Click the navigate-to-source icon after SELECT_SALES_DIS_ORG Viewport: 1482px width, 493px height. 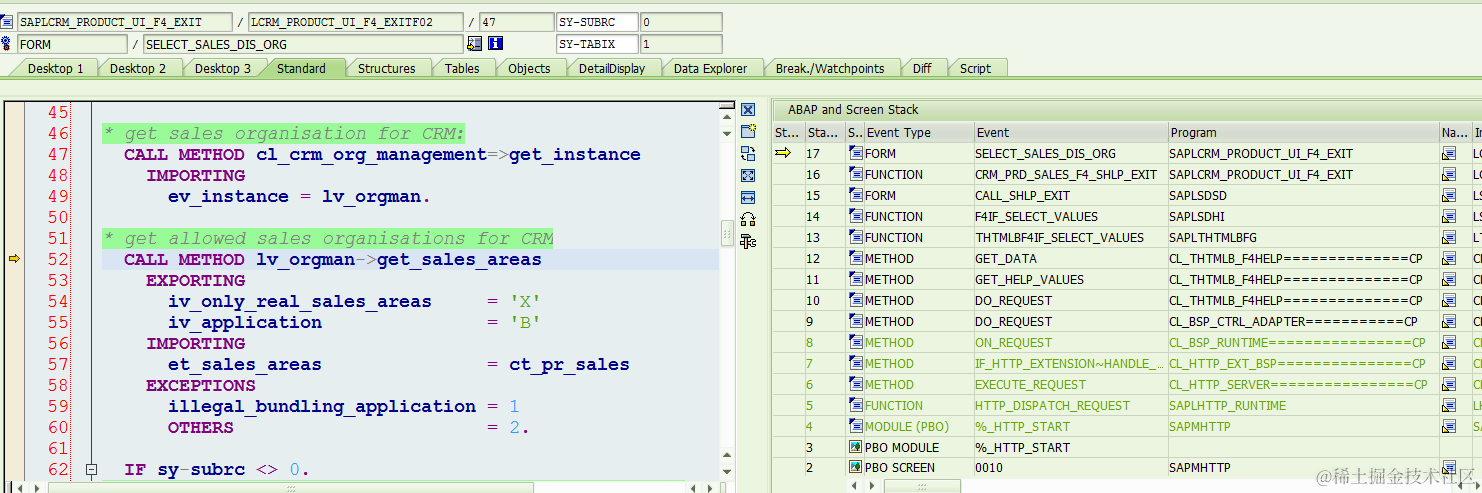(x=474, y=44)
